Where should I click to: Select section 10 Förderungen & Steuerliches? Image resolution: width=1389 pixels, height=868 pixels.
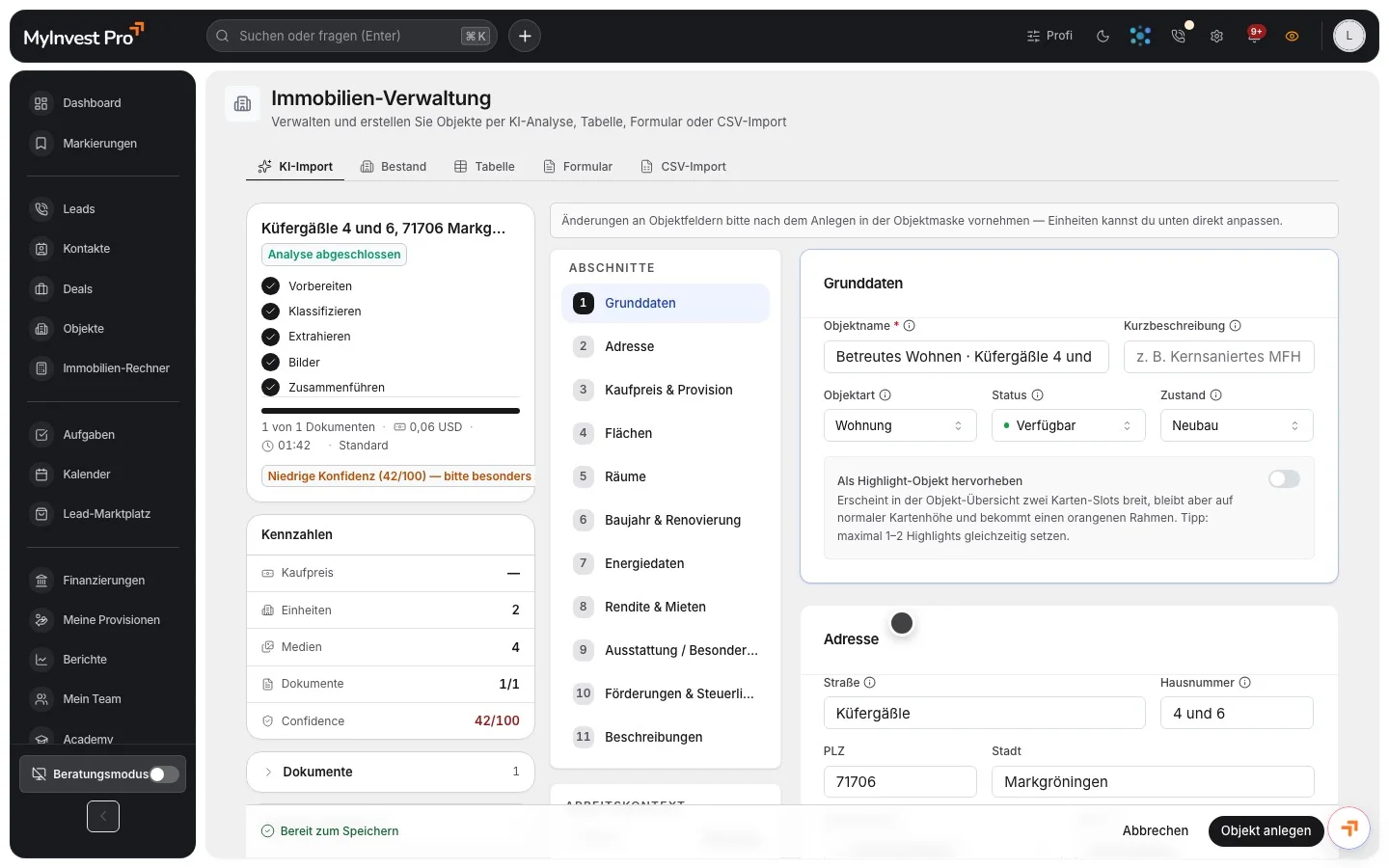(x=666, y=693)
